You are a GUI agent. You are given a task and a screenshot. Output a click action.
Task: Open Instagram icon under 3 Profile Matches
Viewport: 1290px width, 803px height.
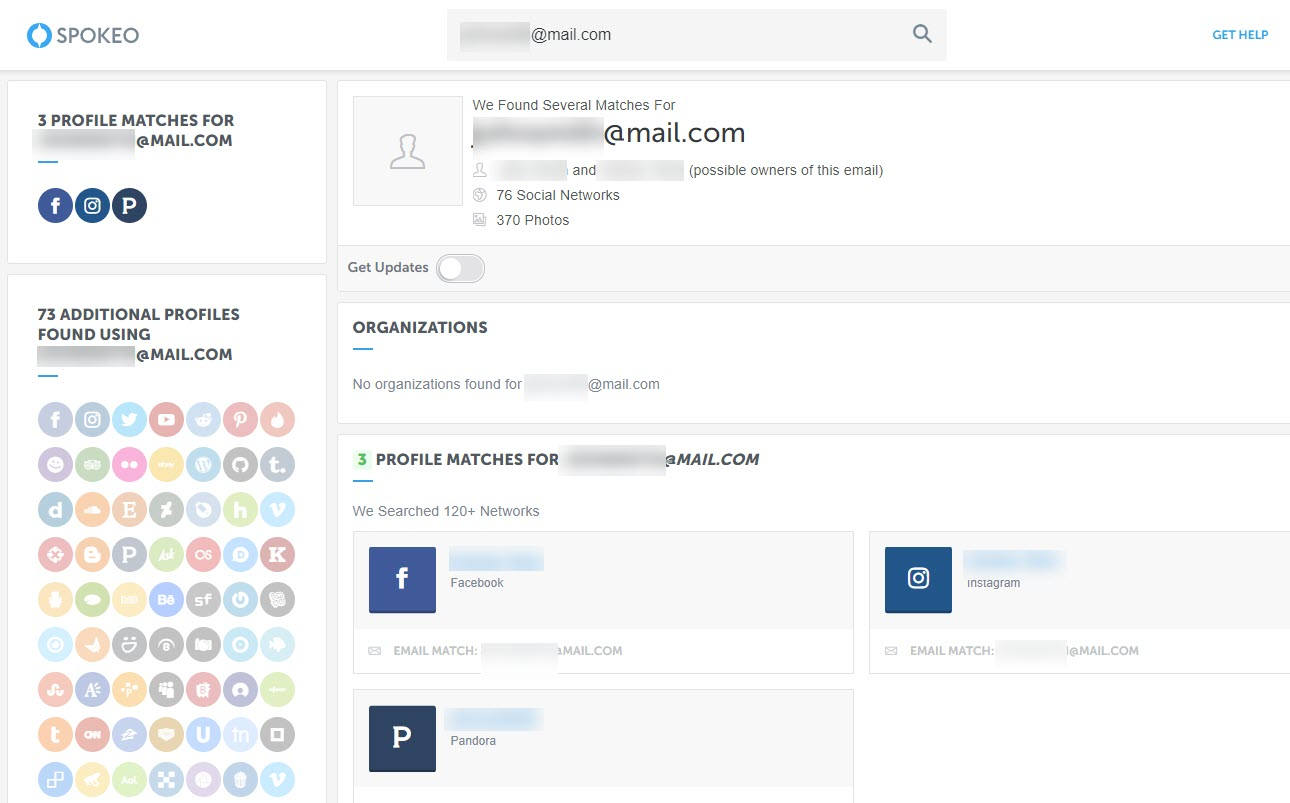pyautogui.click(x=92, y=205)
